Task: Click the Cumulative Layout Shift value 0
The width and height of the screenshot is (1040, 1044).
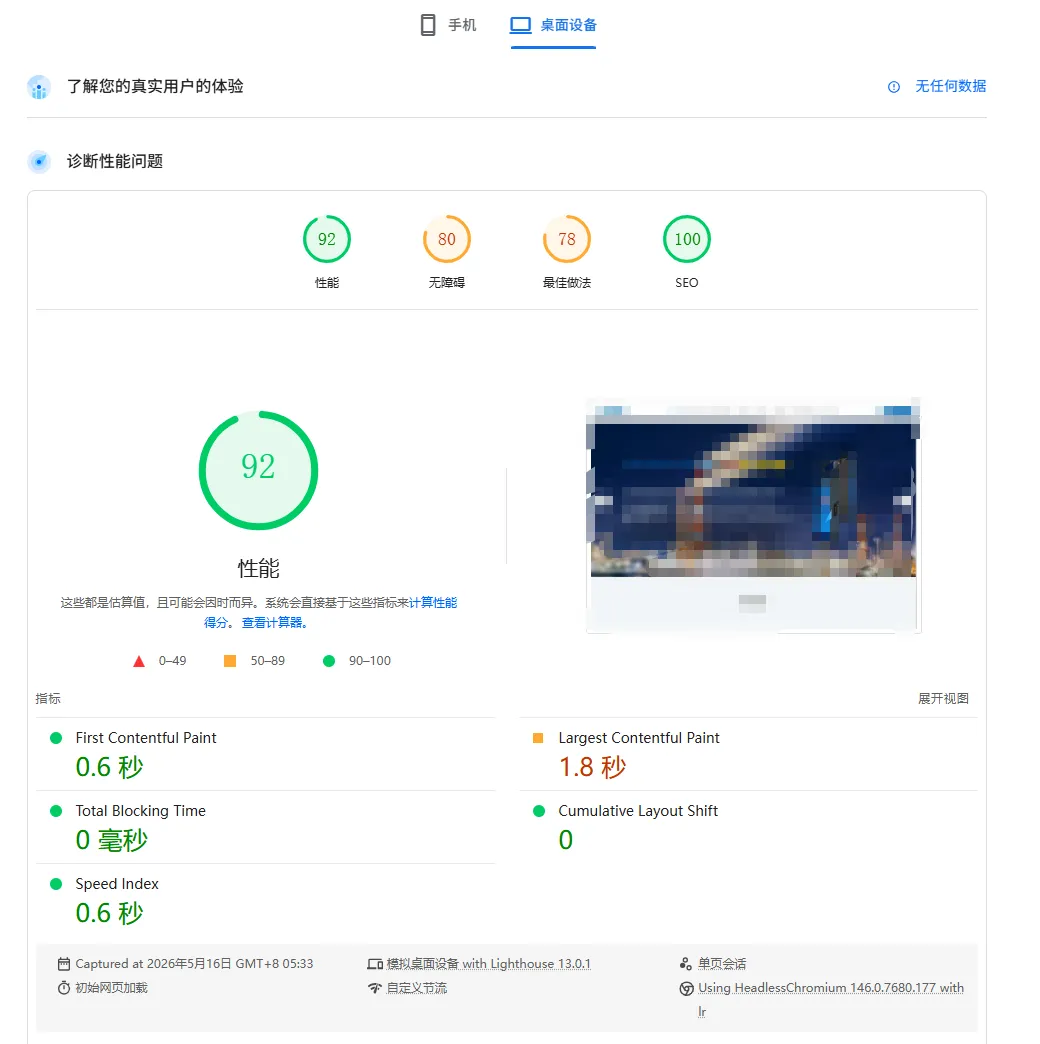Action: click(x=566, y=840)
